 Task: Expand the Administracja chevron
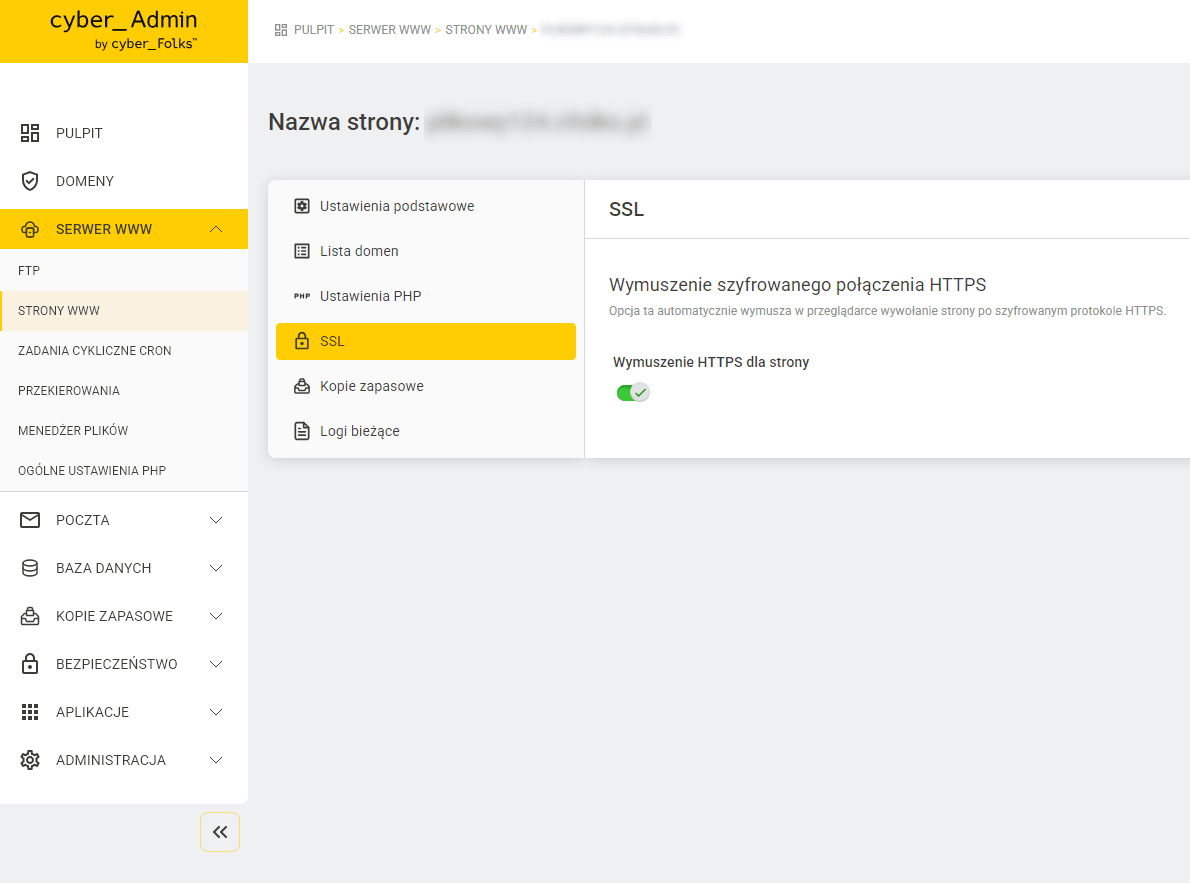coord(216,760)
